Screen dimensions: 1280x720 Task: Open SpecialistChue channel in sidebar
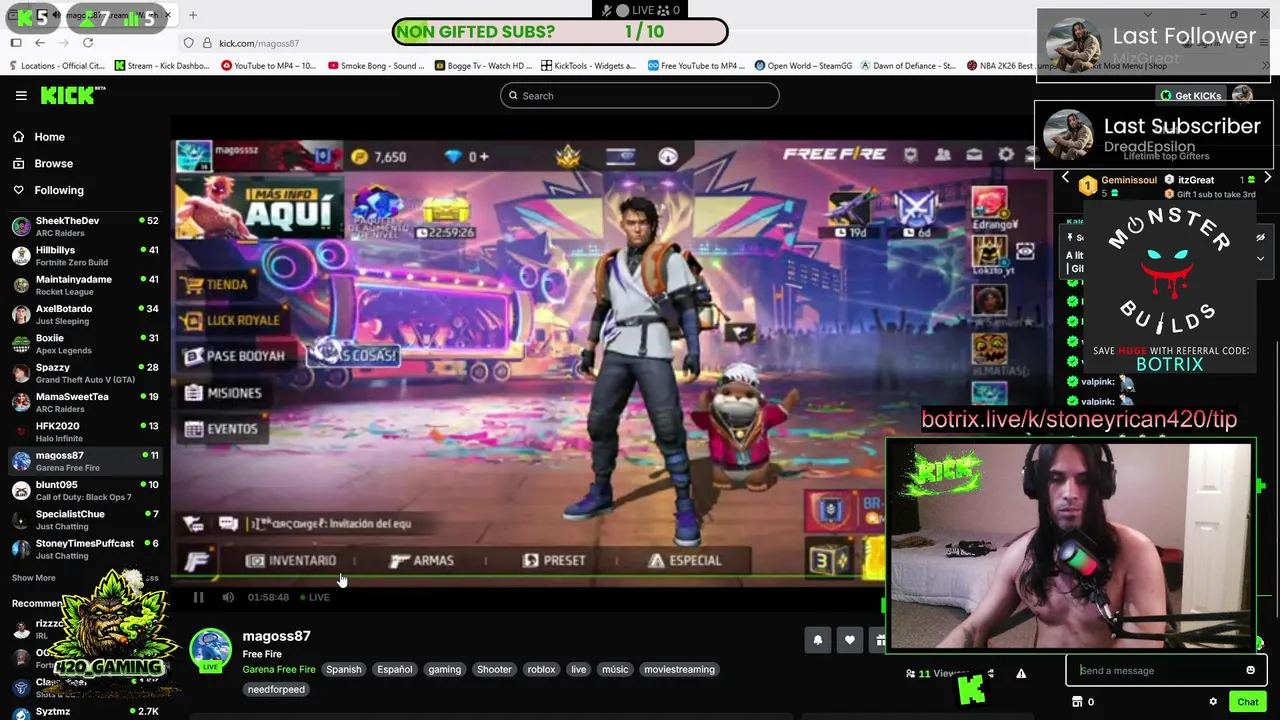point(85,520)
